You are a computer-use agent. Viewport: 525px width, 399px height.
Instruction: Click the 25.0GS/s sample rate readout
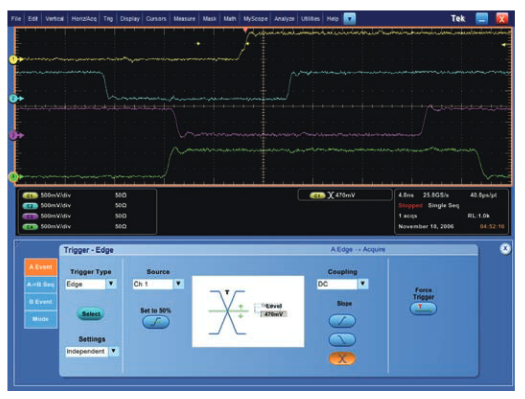coord(436,195)
